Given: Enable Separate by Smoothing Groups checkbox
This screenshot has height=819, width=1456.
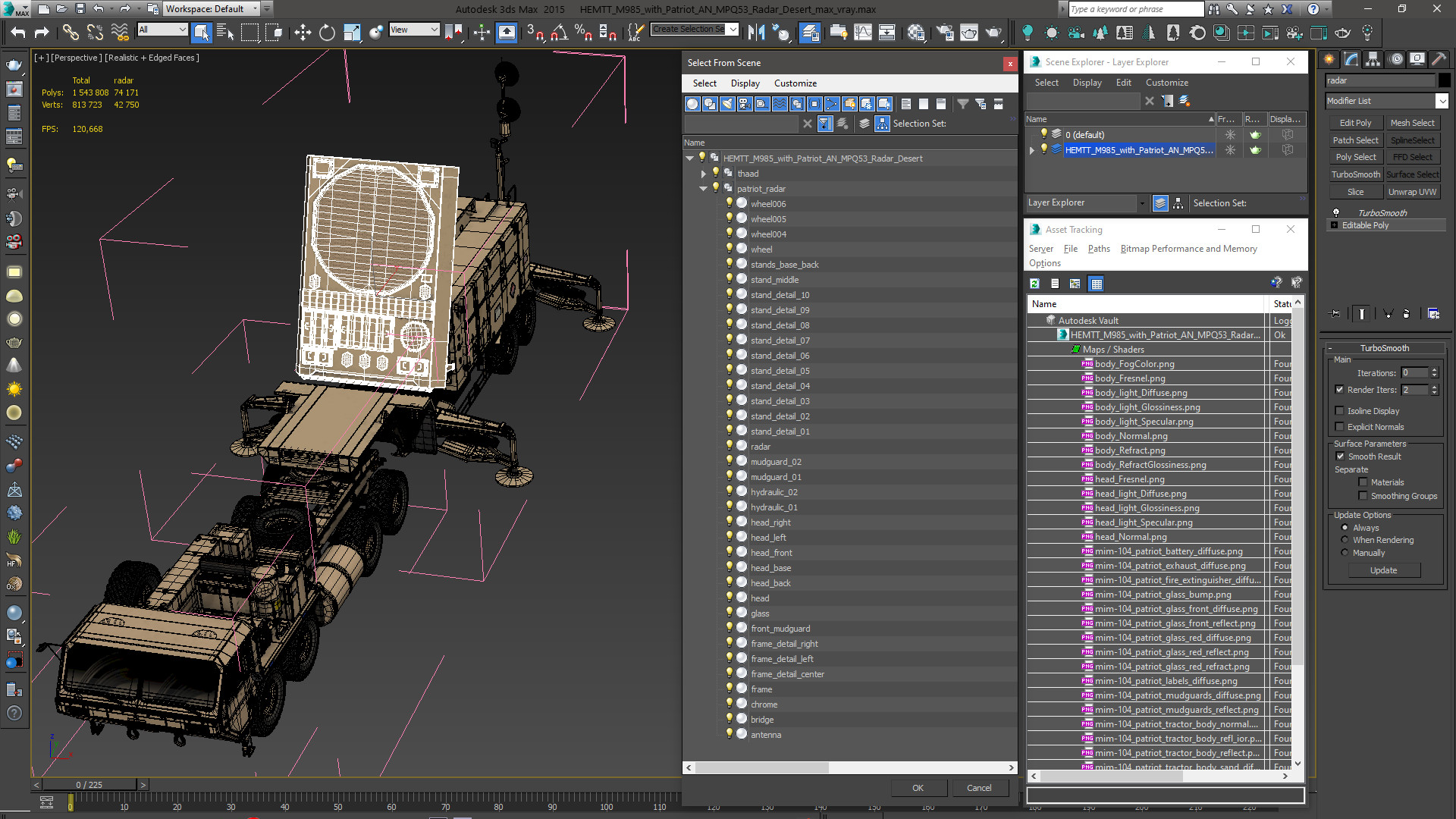Looking at the screenshot, I should click(1363, 496).
